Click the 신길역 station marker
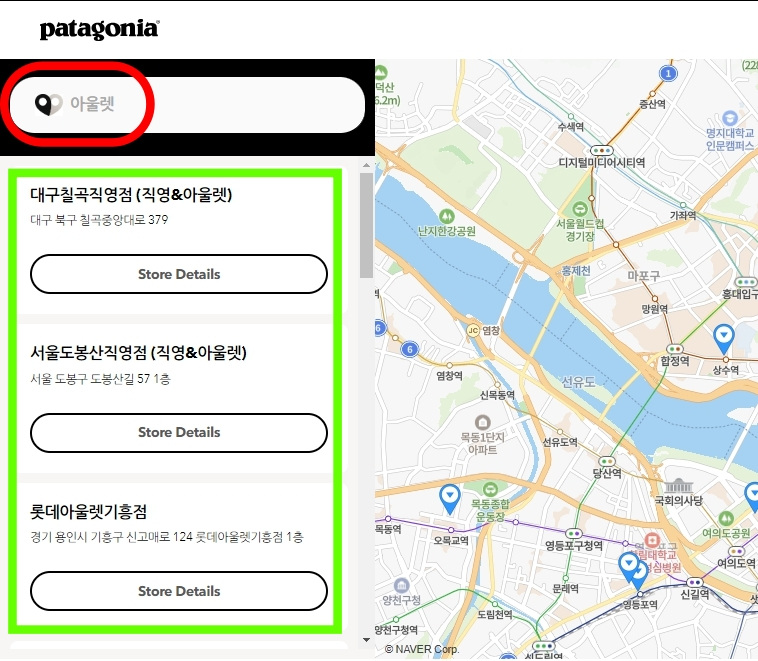This screenshot has height=661, width=758. (695, 582)
